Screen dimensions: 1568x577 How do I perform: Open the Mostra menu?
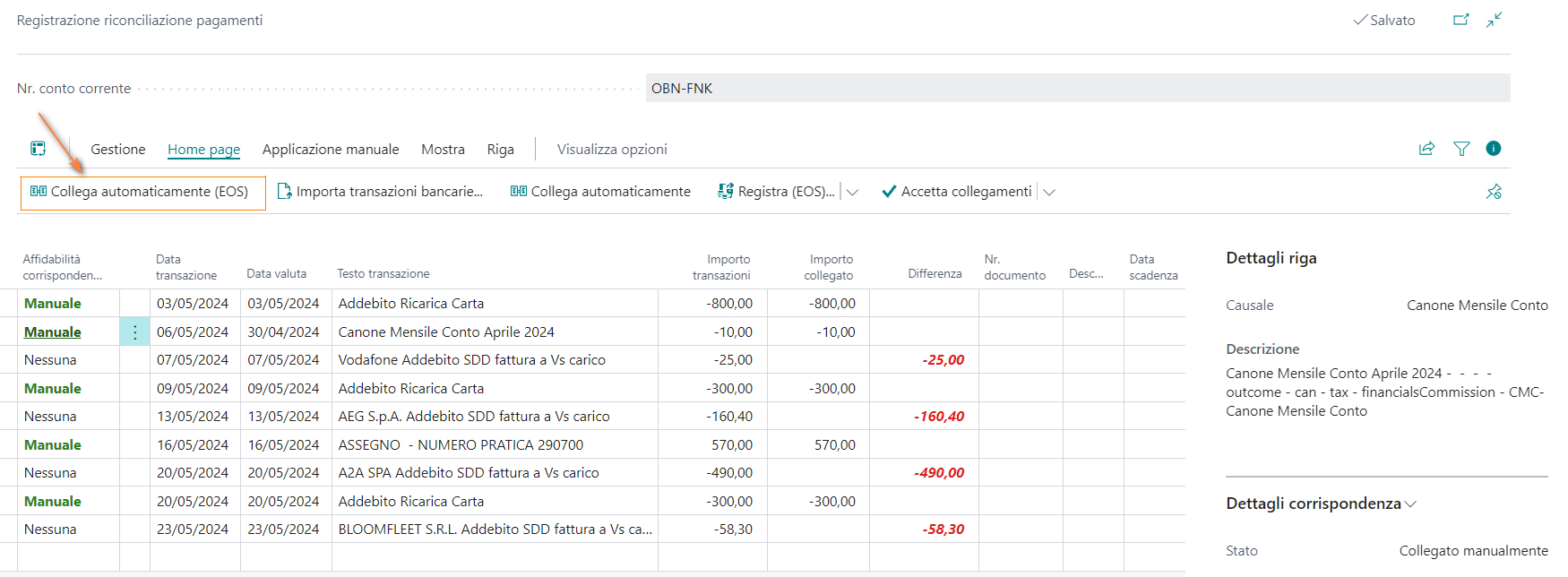point(443,150)
